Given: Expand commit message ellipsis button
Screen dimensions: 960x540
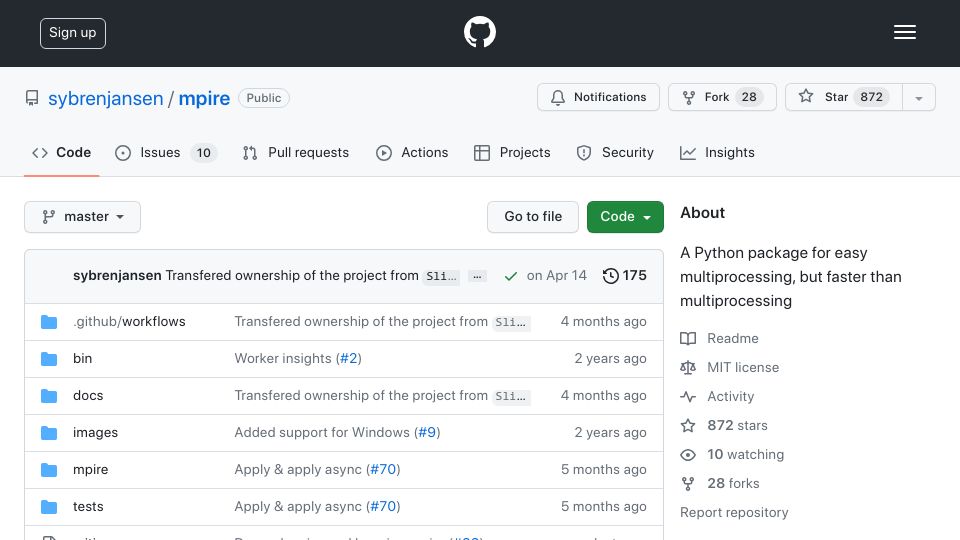Looking at the screenshot, I should pos(477,276).
